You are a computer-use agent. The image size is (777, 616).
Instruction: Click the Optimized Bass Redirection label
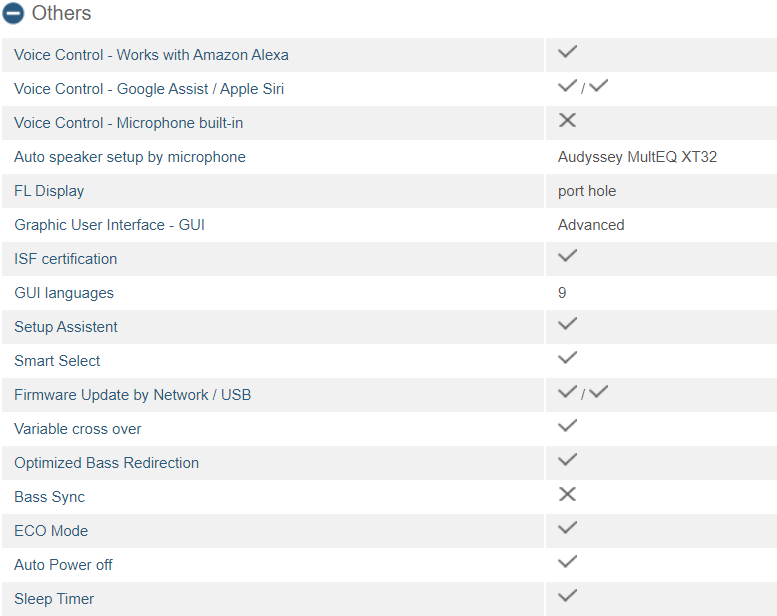[x=107, y=463]
